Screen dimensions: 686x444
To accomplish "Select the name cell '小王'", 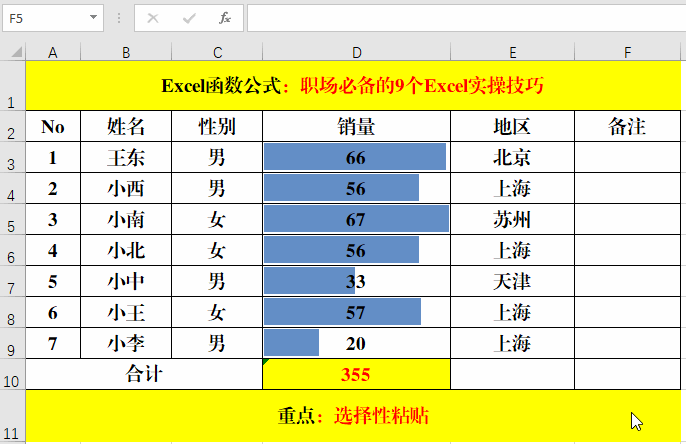I will point(126,313).
